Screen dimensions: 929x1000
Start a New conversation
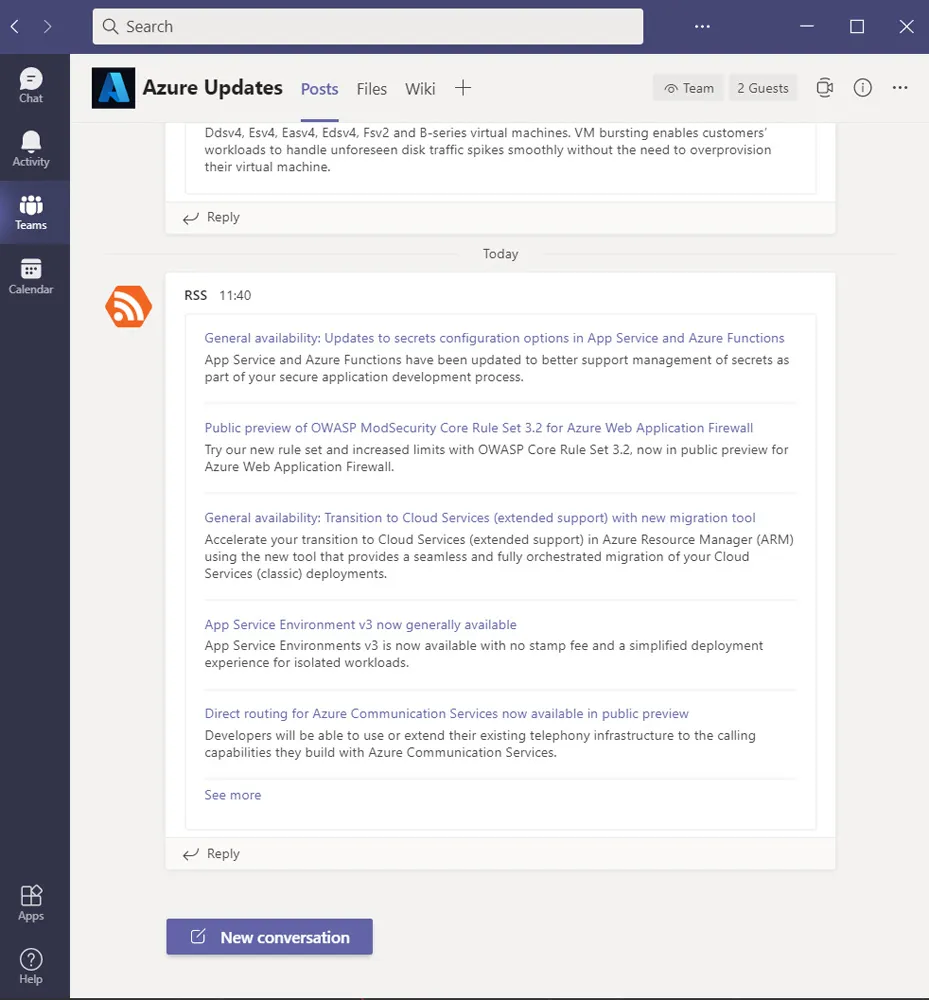270,937
